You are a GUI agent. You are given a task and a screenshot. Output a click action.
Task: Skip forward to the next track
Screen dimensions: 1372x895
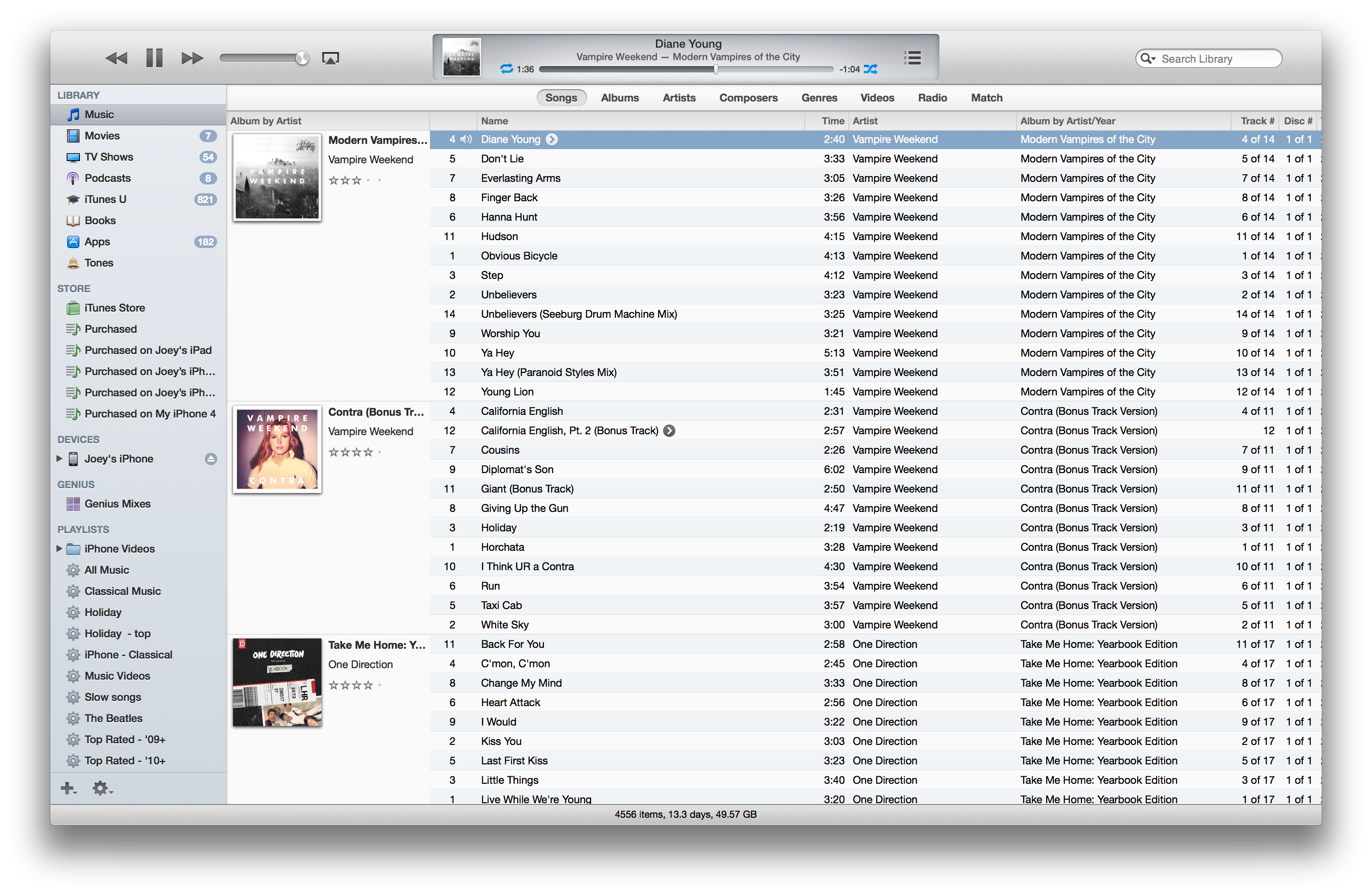192,58
